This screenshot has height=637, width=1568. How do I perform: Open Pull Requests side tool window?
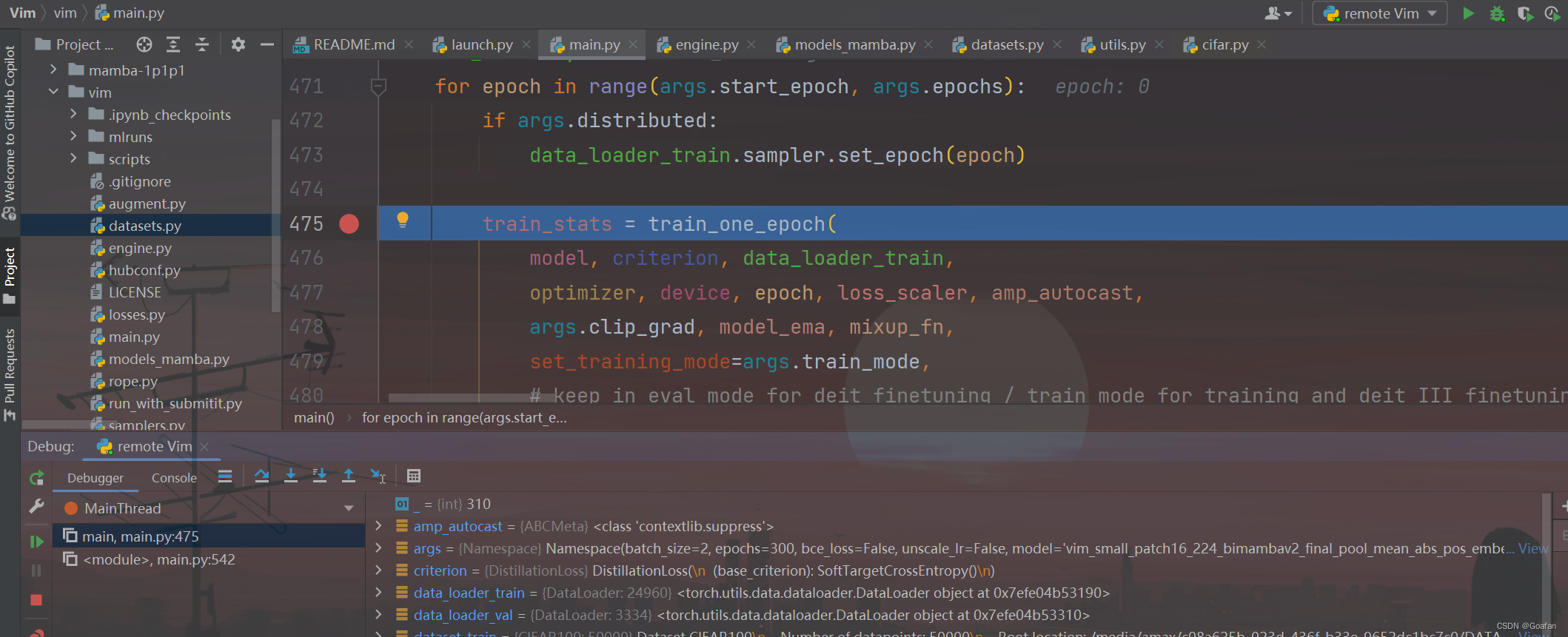tap(10, 375)
